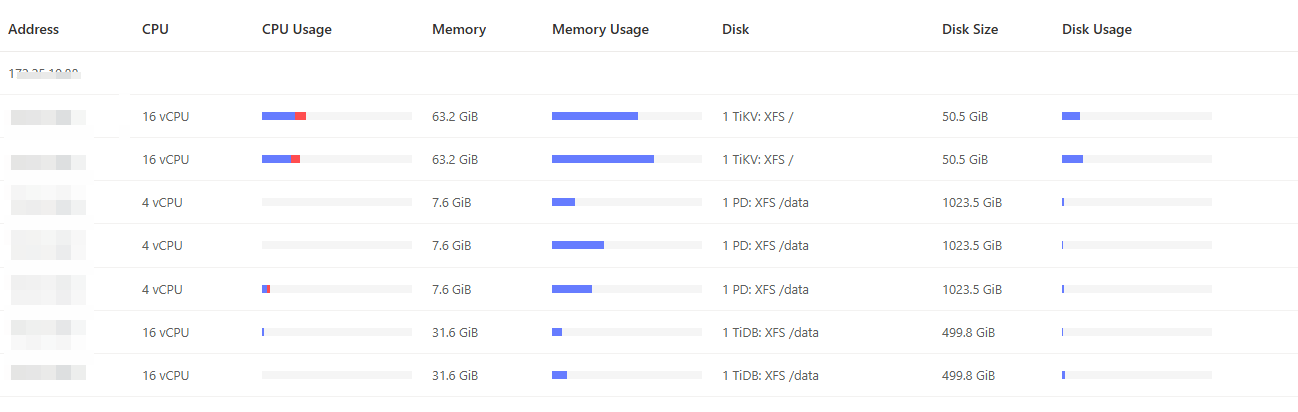Click the Disk column header

click(735, 29)
